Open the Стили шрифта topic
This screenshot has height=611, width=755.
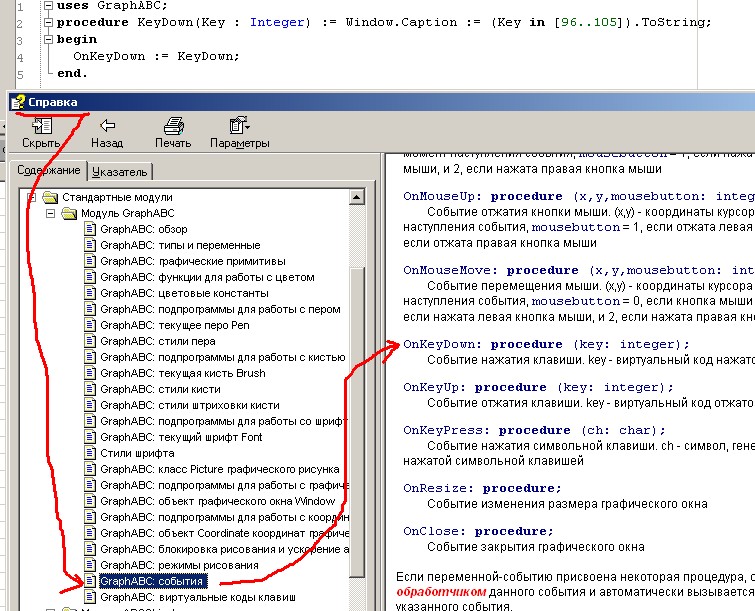pos(136,454)
